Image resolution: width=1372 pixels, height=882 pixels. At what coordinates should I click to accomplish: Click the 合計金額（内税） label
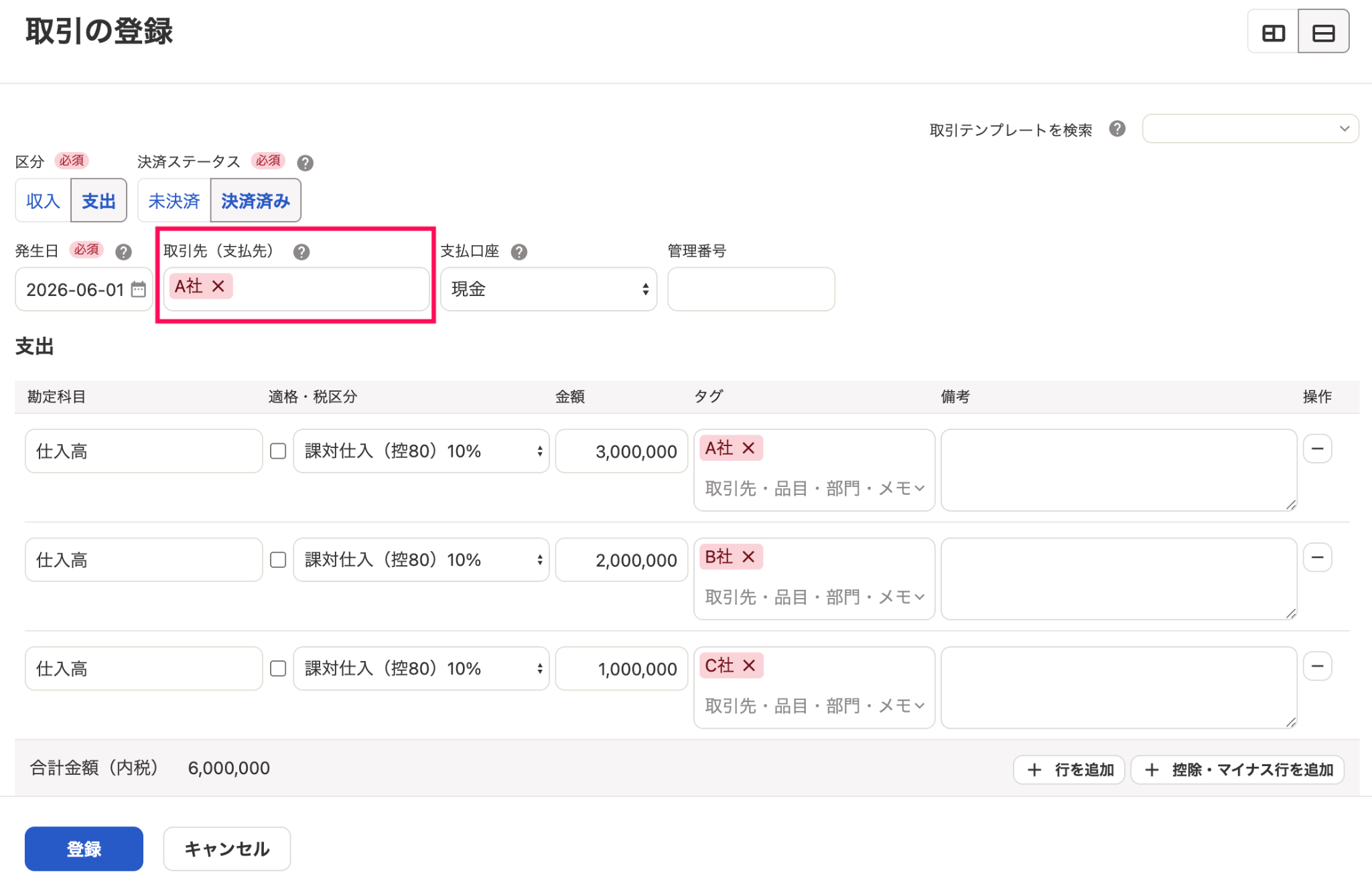pos(94,768)
